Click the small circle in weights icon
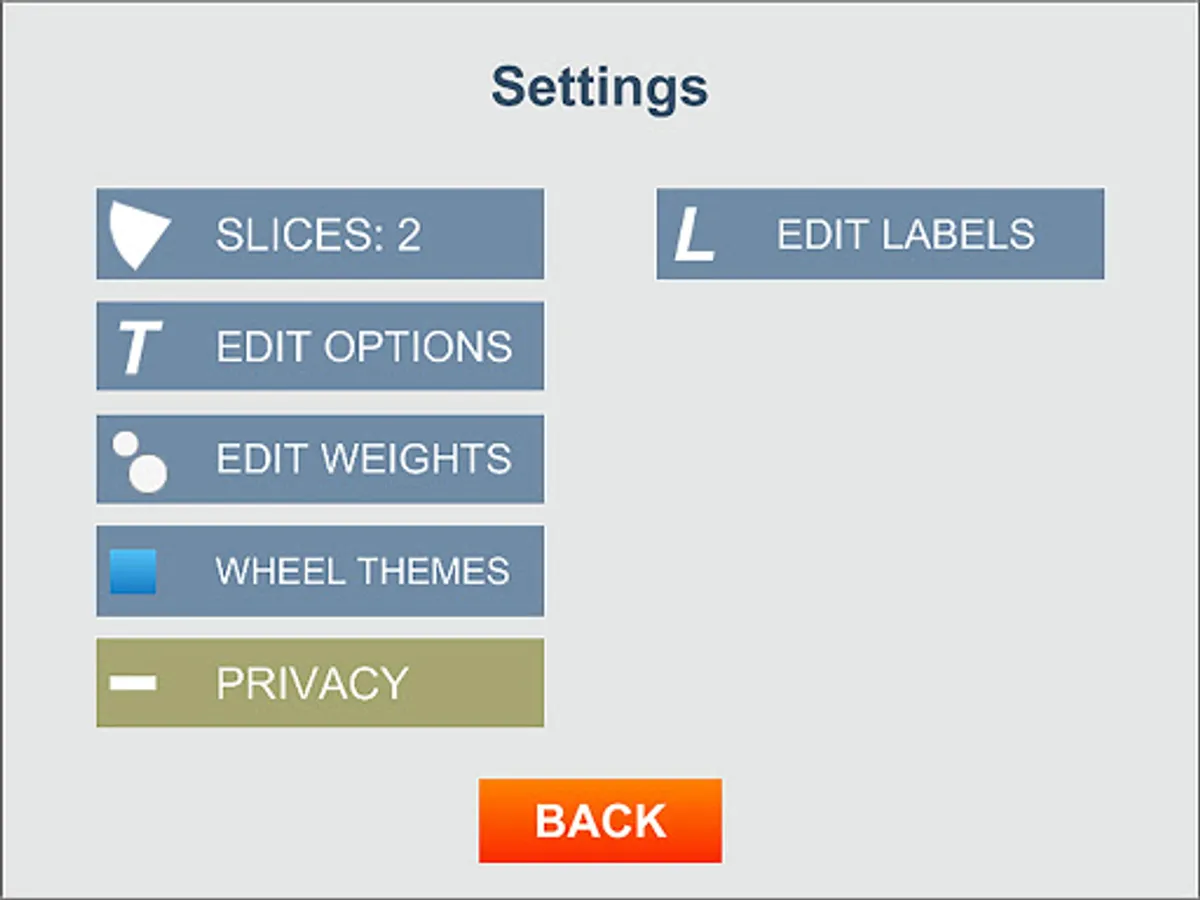The image size is (1200, 900). click(125, 443)
